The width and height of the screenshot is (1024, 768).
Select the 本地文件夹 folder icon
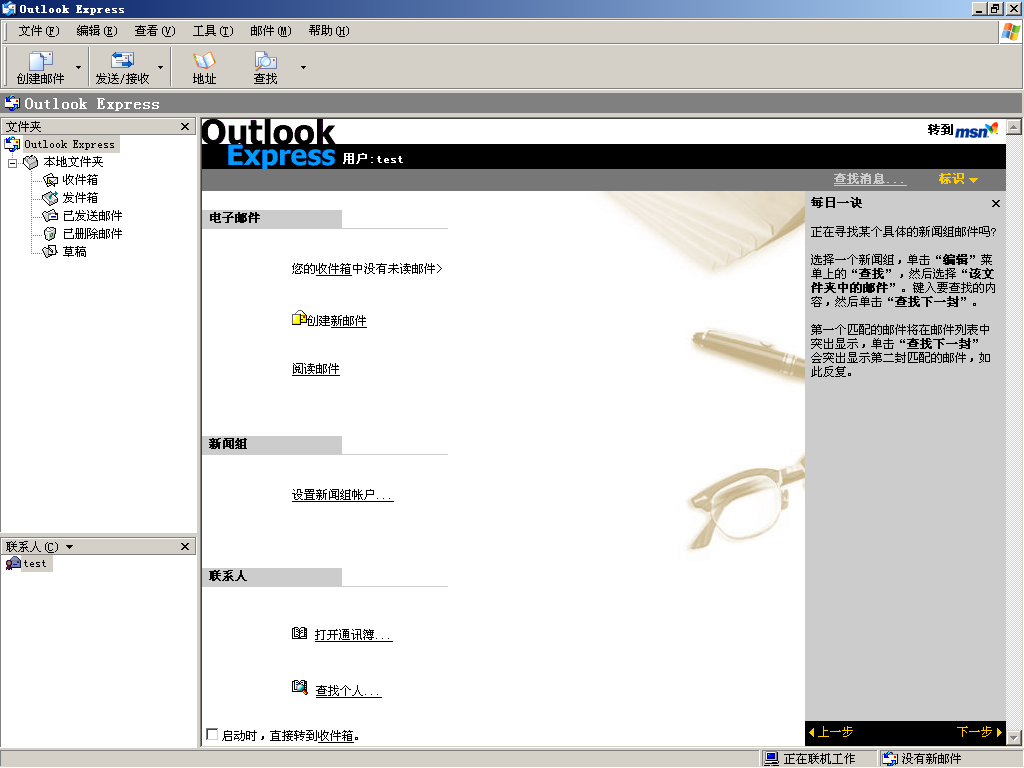tap(31, 162)
